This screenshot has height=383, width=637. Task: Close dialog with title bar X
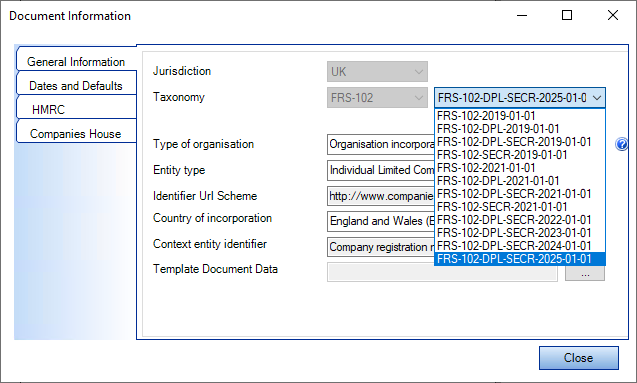click(613, 15)
